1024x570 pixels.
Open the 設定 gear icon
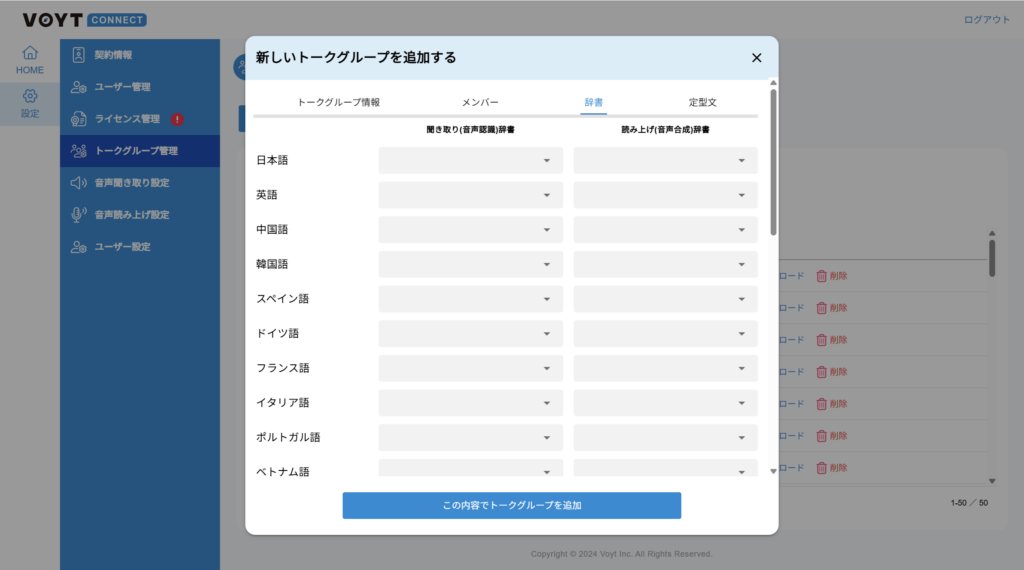[x=30, y=96]
